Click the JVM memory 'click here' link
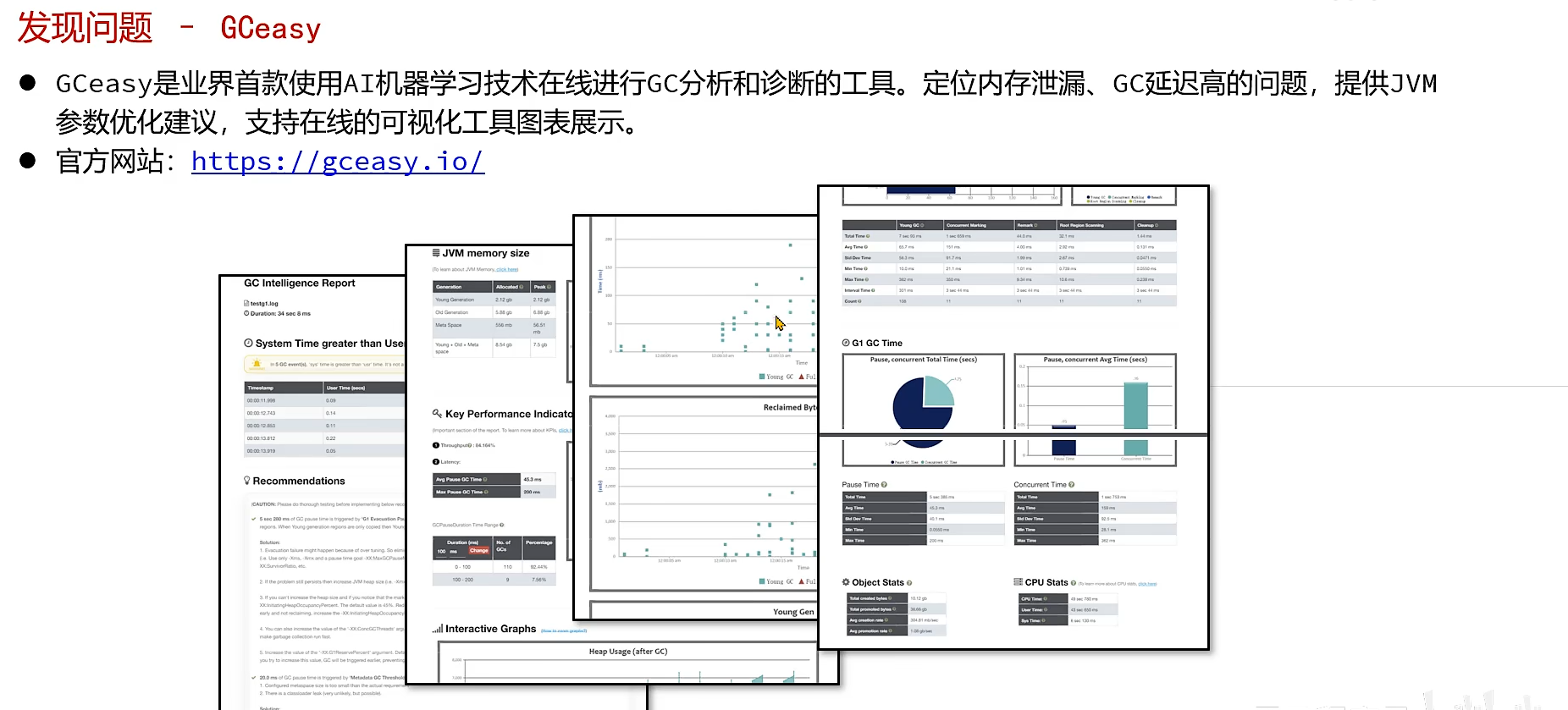 click(507, 269)
